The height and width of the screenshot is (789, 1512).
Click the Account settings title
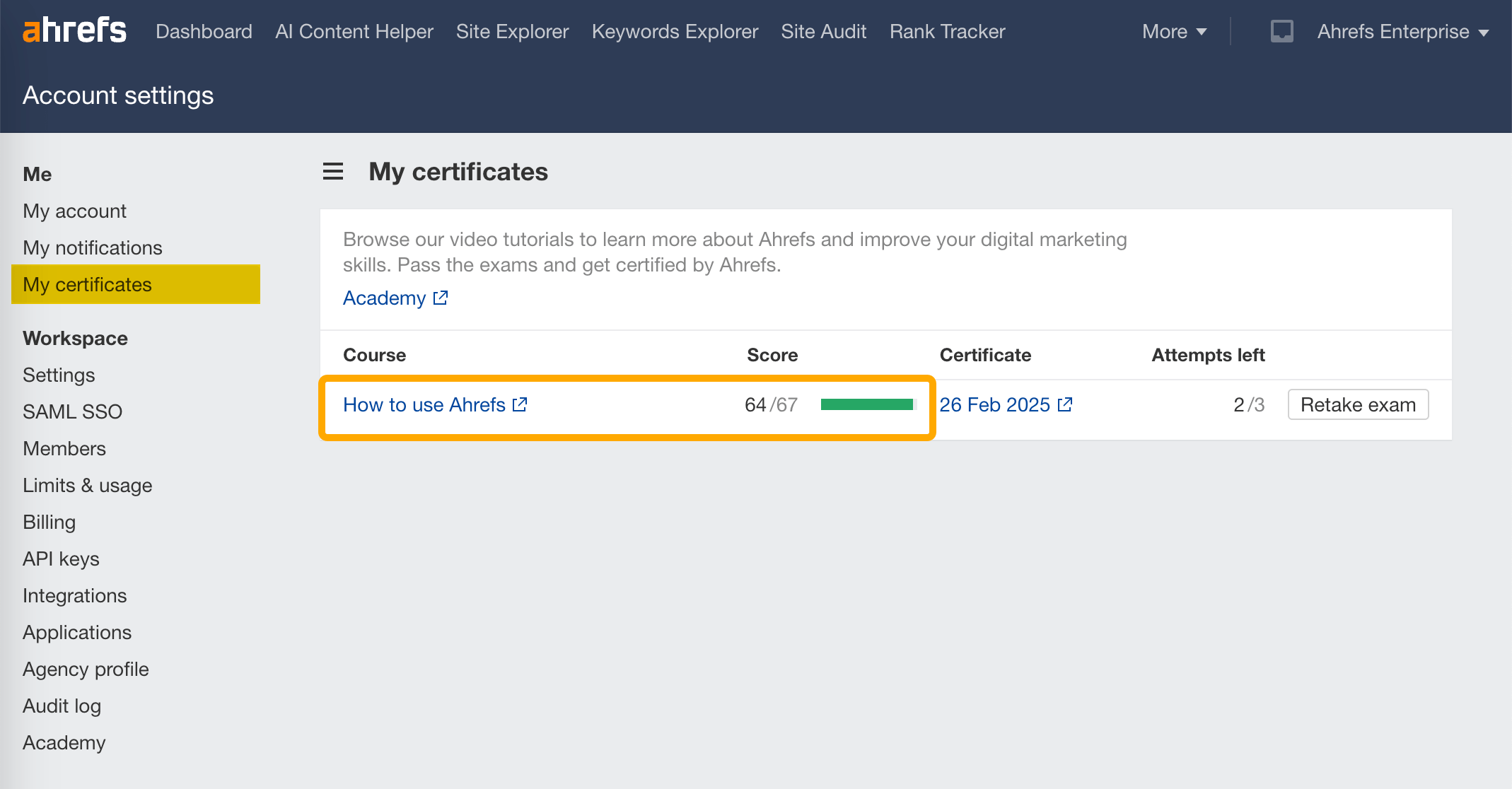pos(118,95)
